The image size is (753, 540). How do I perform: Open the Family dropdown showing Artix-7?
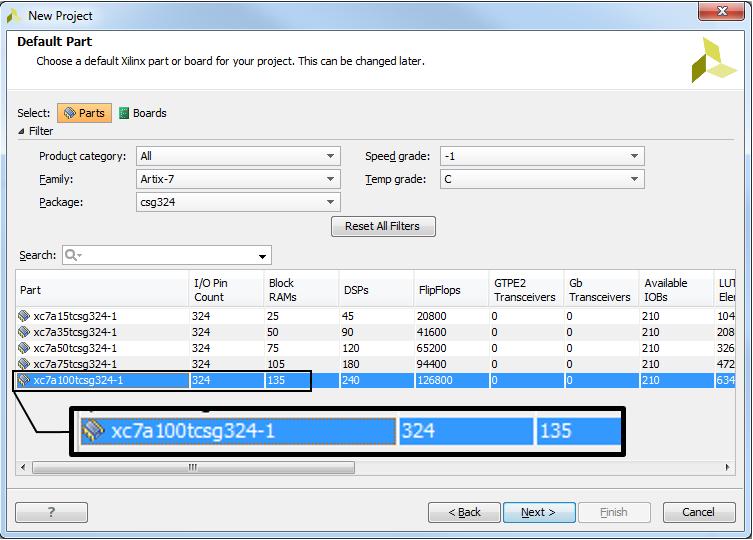pyautogui.click(x=238, y=179)
